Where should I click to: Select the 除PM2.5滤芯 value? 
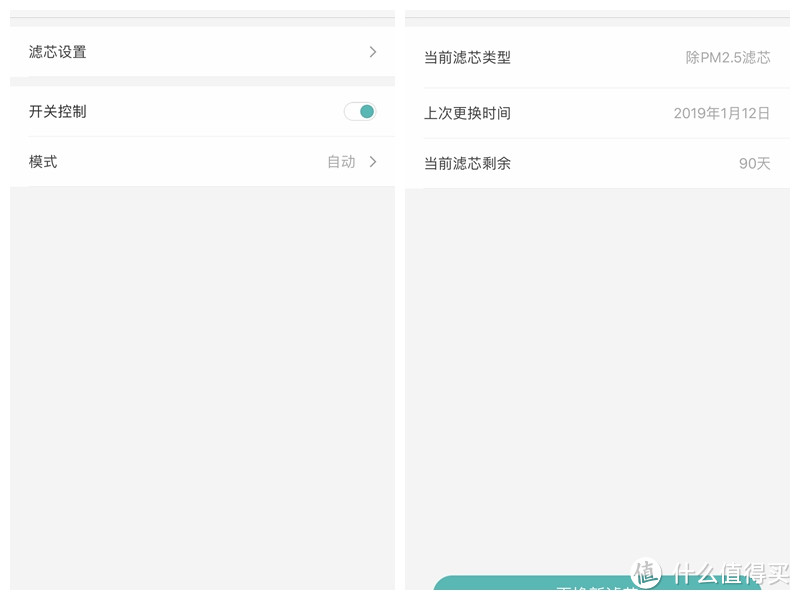coord(728,58)
